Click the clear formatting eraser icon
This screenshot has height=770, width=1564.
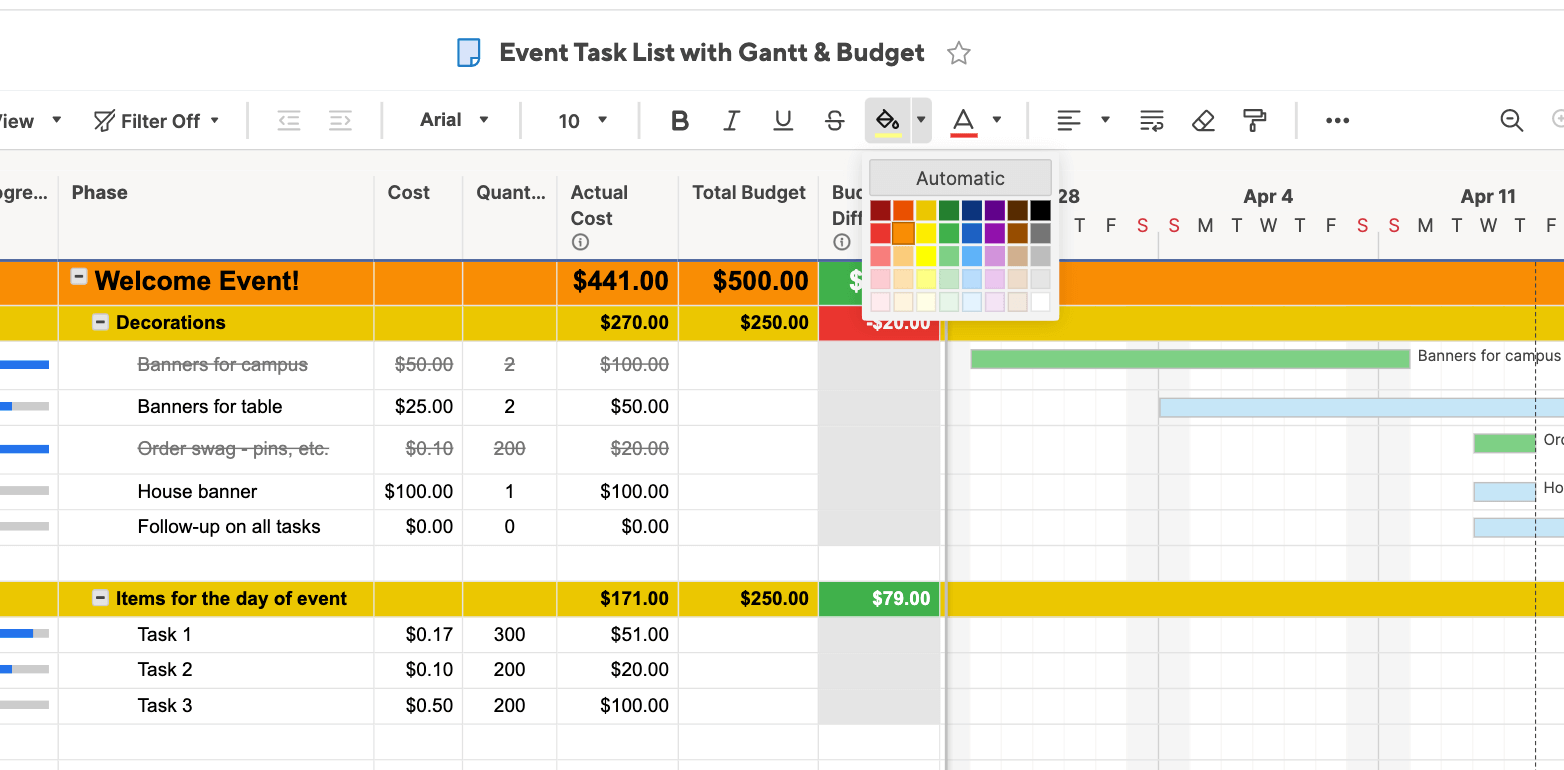click(x=1203, y=121)
